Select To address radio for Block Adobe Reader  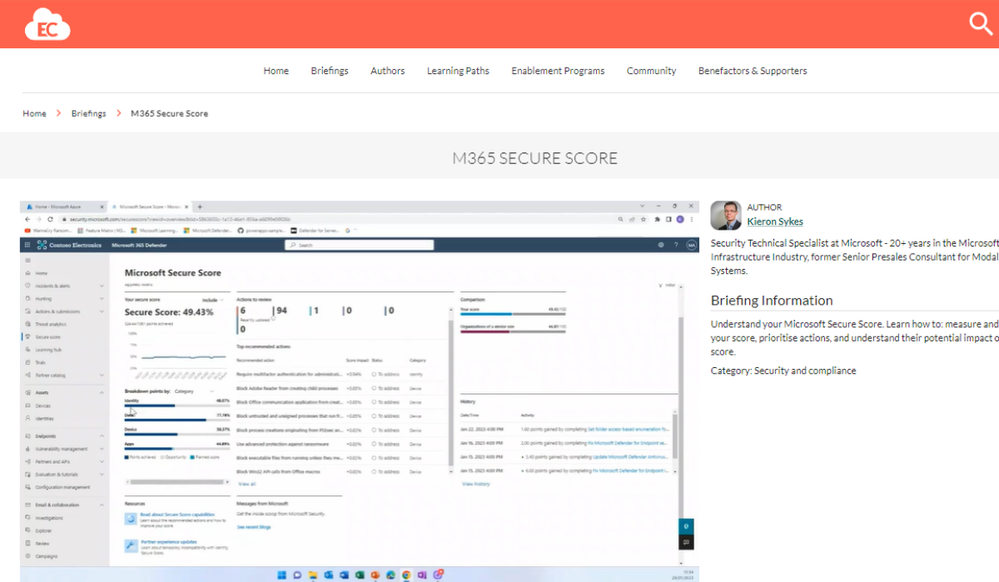click(374, 388)
